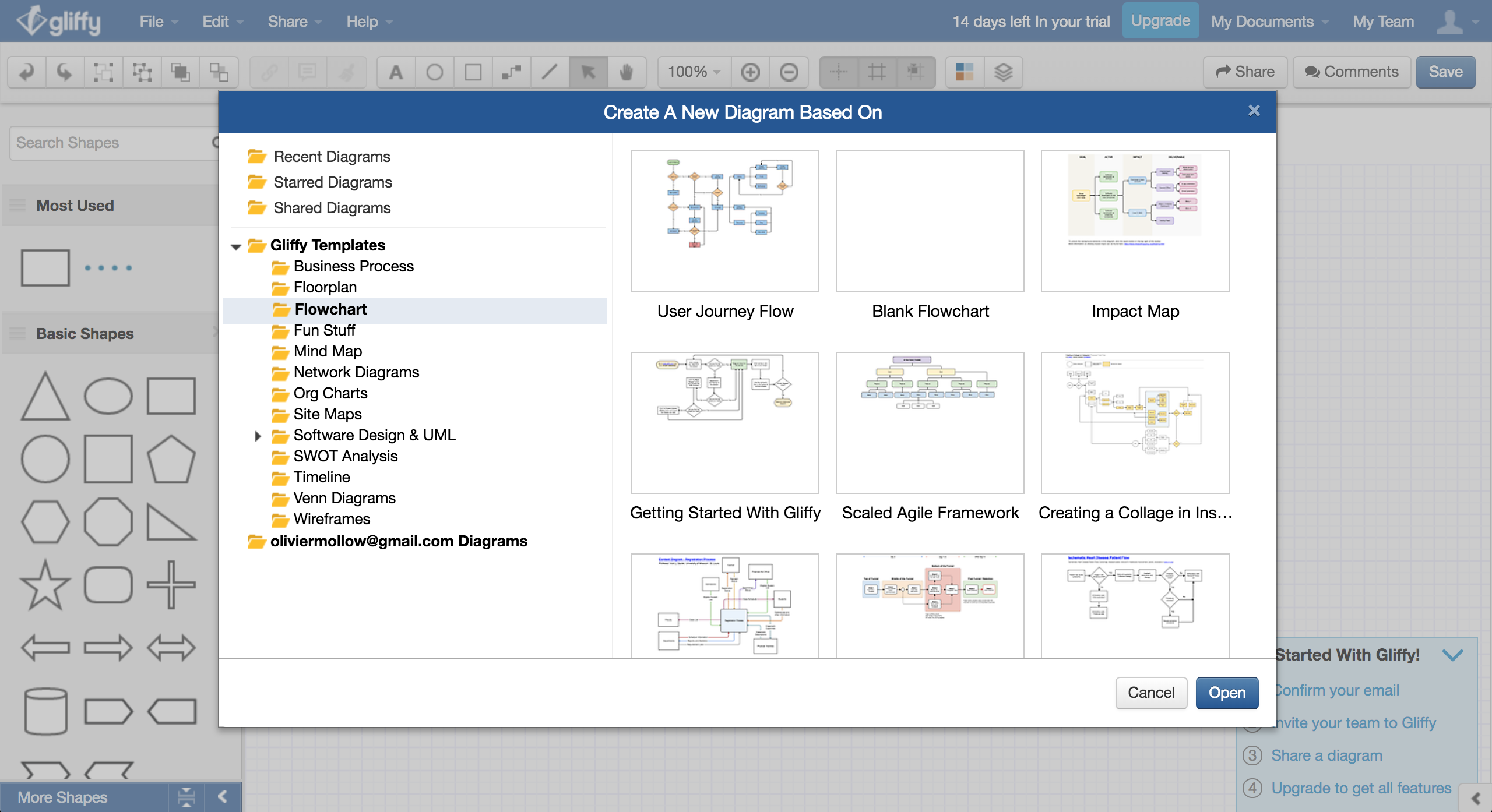The width and height of the screenshot is (1492, 812).
Task: Click the Bring to front icon
Action: [x=180, y=72]
